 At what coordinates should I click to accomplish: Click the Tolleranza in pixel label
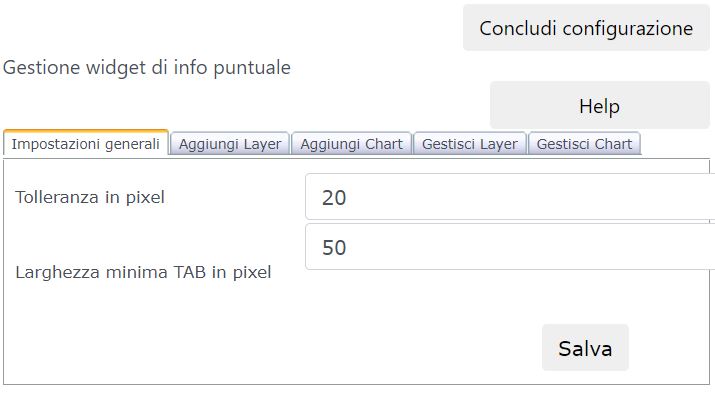point(90,197)
